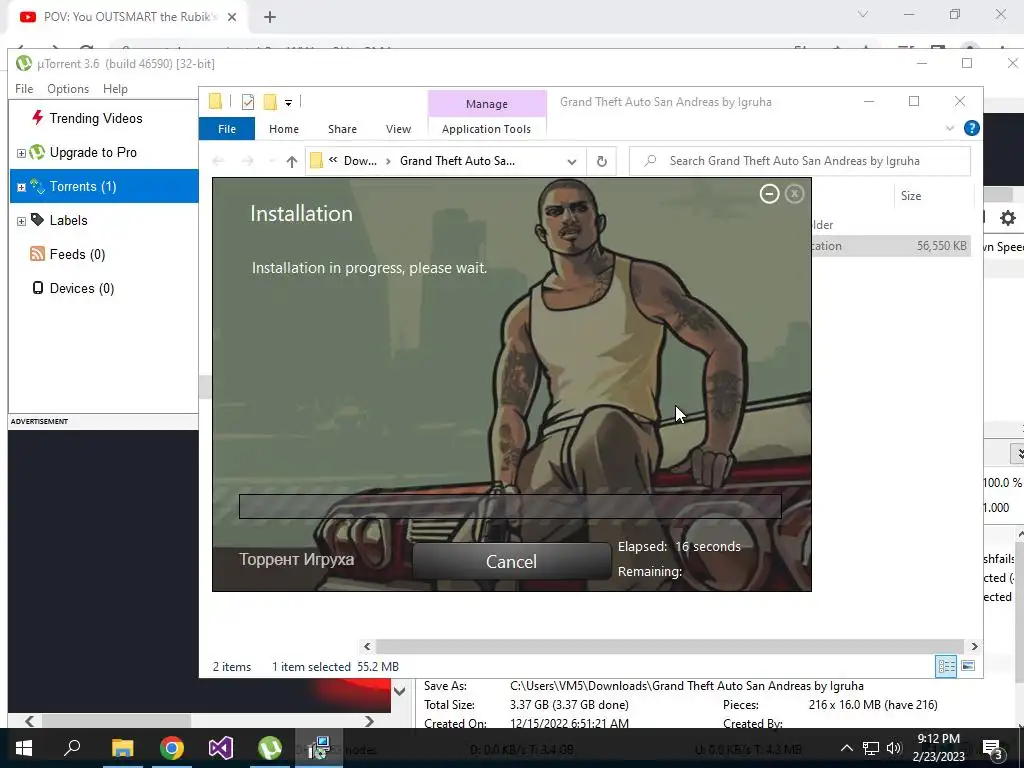Open the Home ribbon tab
1024x768 pixels.
coord(283,129)
